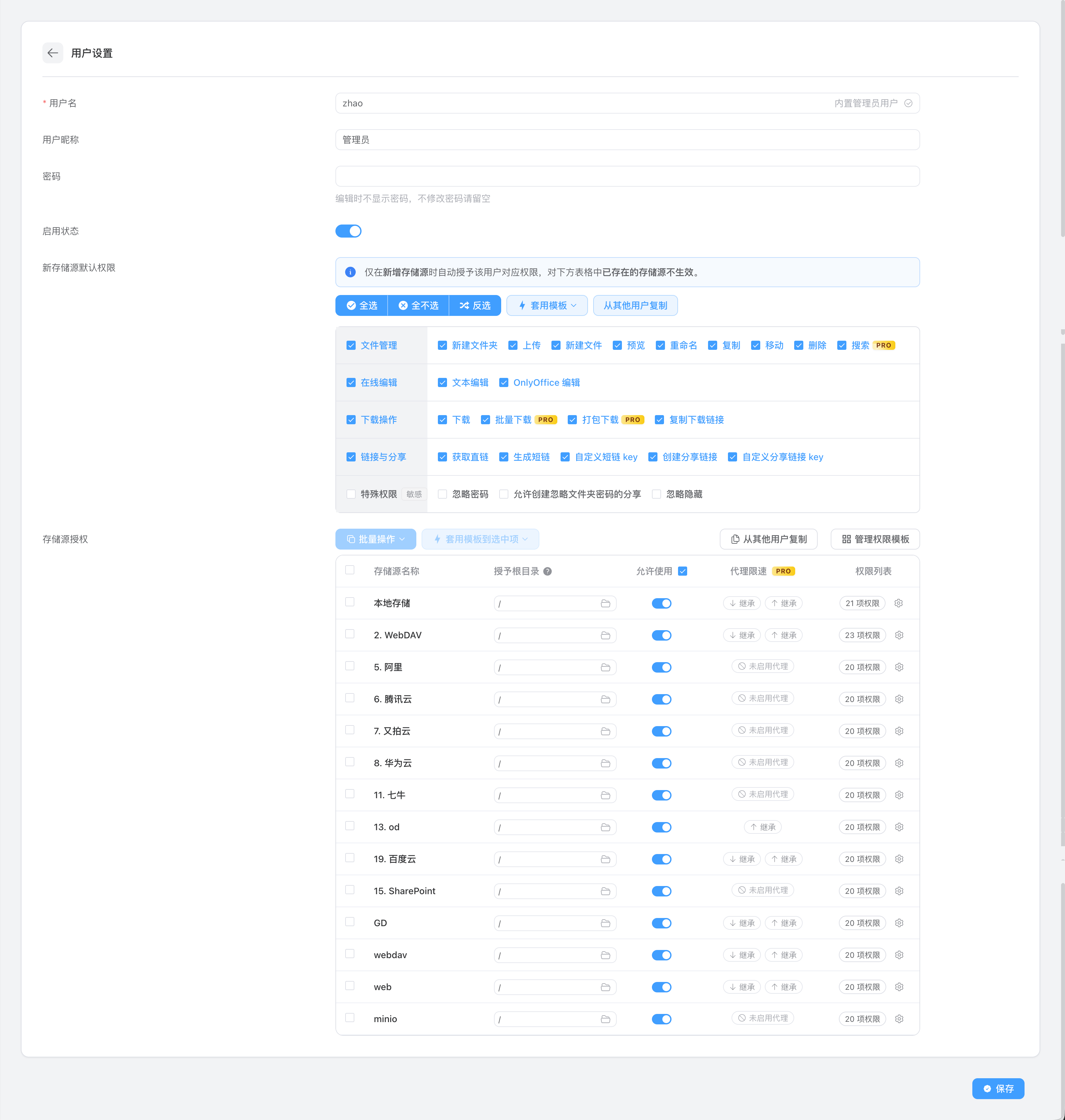The width and height of the screenshot is (1065, 1120).
Task: Open permission settings gear for minio
Action: coord(899,1019)
